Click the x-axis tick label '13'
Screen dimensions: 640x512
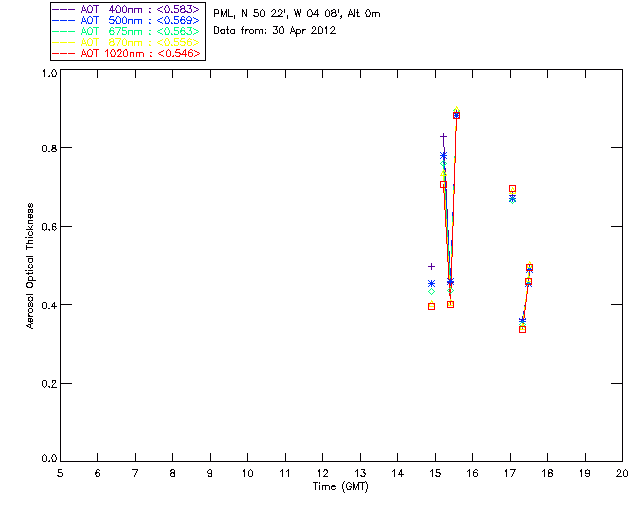360,473
